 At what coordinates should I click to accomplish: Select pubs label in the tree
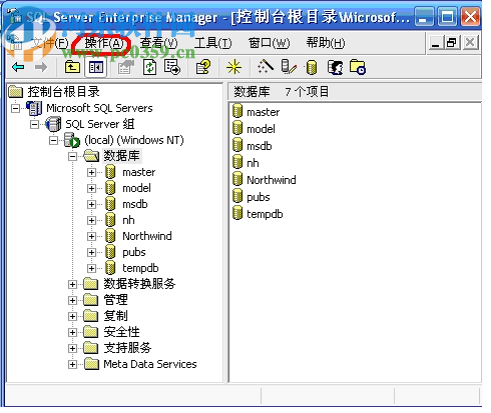tap(134, 253)
